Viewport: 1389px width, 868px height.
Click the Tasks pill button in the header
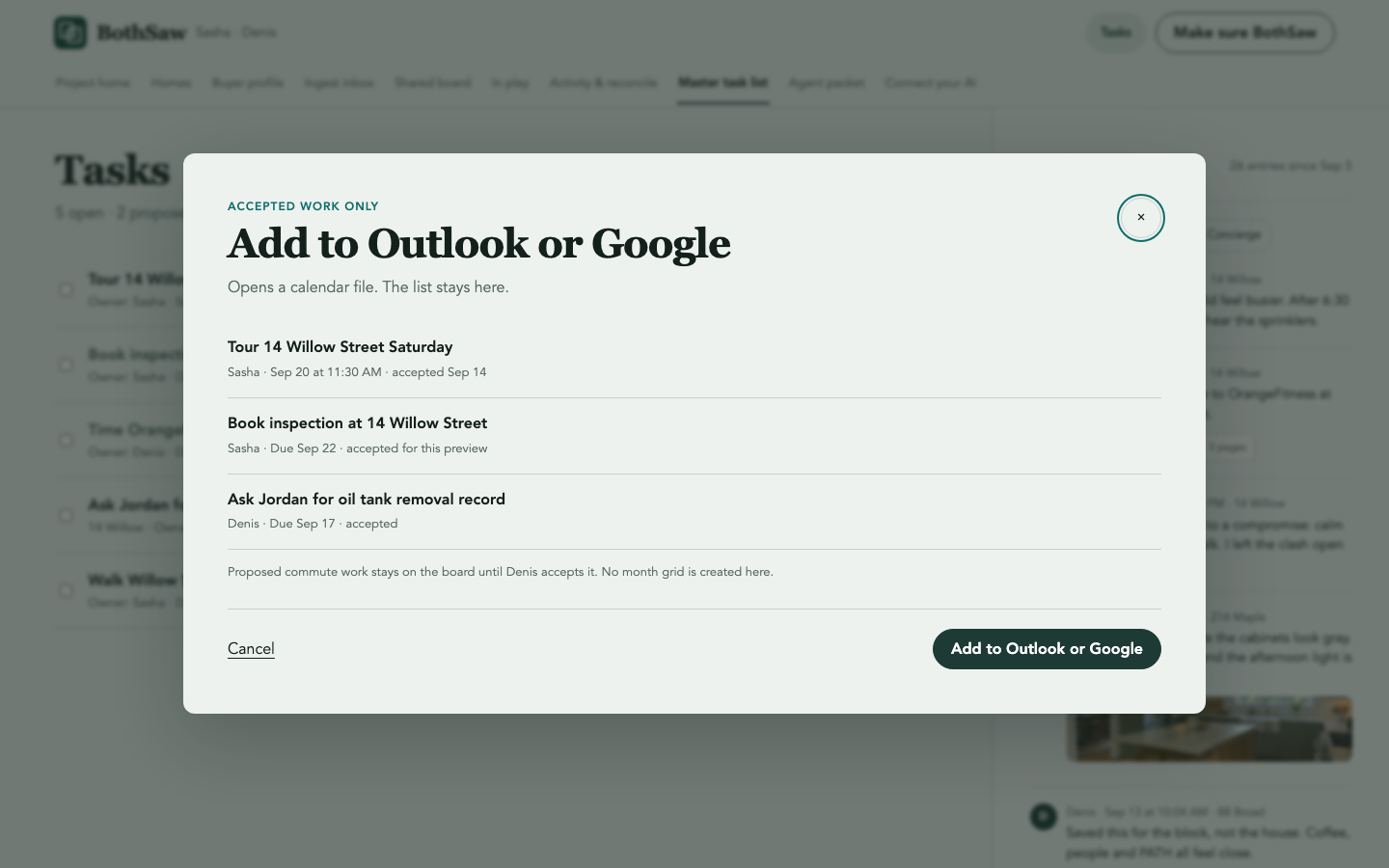coord(1116,33)
